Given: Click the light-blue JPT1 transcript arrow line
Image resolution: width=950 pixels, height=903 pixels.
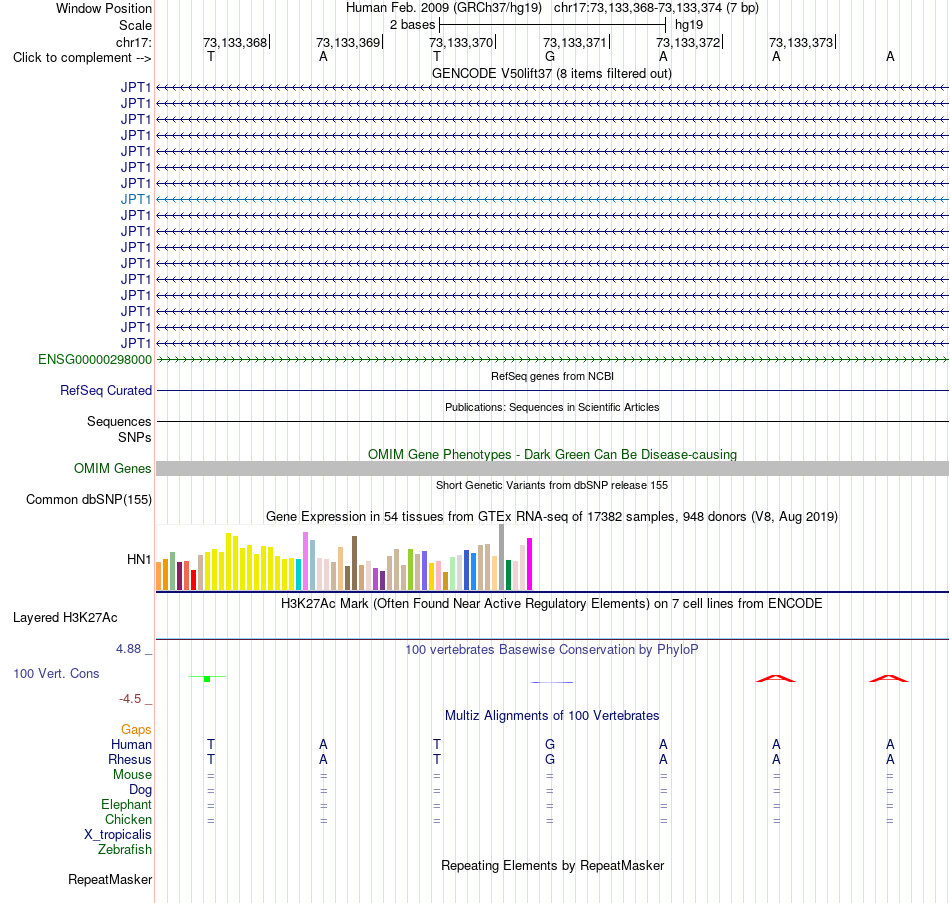Looking at the screenshot, I should [553, 199].
